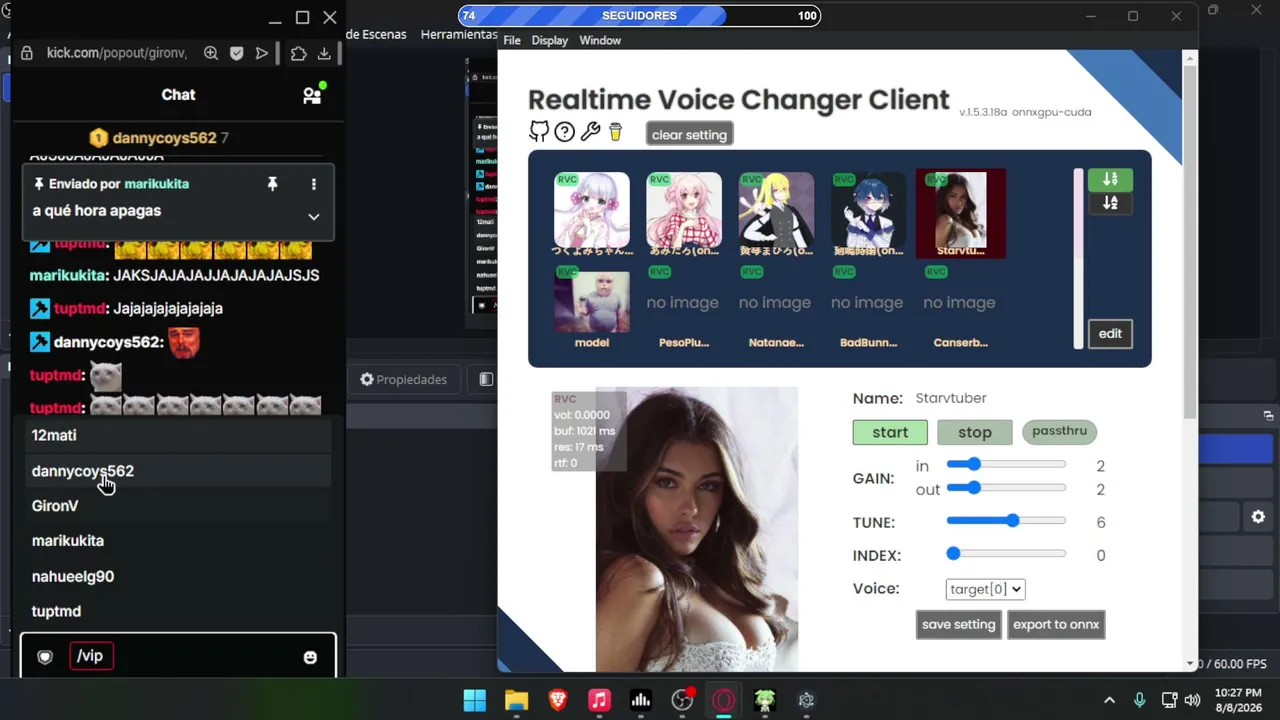Click the kick.com address bar
The height and width of the screenshot is (720, 1280).
tap(116, 53)
